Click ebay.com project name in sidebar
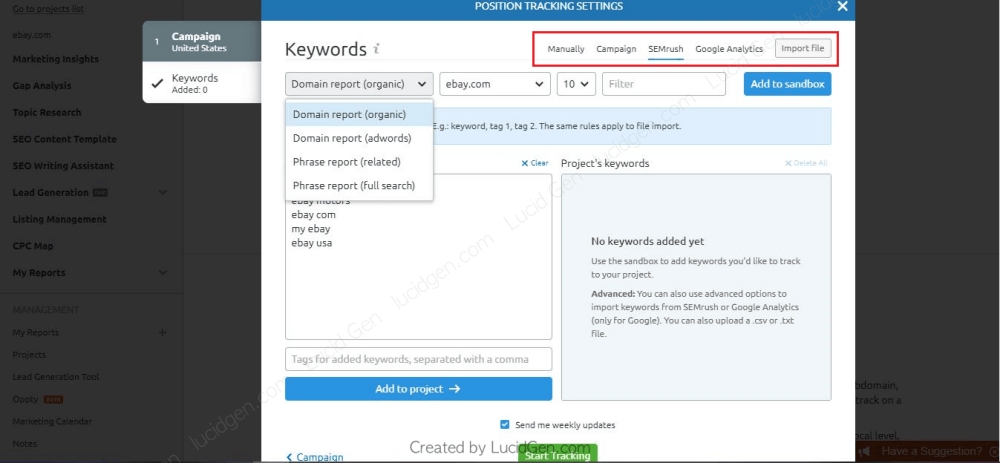 (x=32, y=35)
